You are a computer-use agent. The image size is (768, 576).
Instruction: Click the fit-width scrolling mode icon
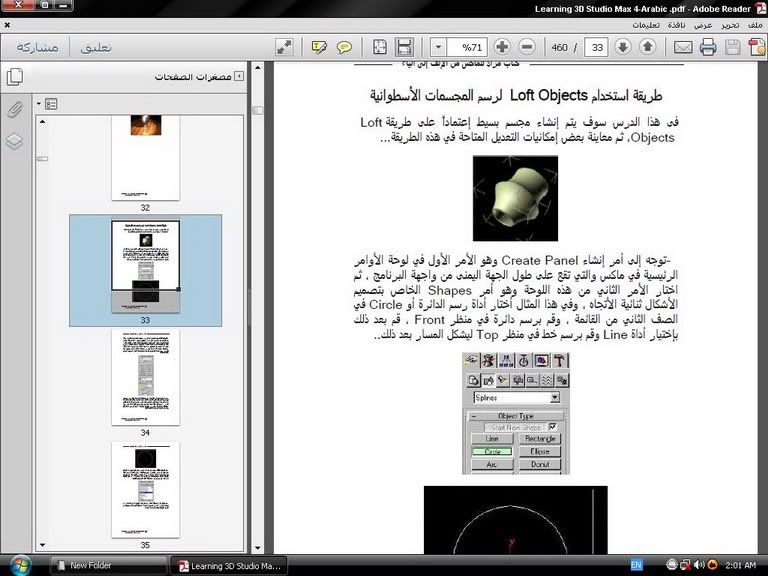pyautogui.click(x=405, y=48)
